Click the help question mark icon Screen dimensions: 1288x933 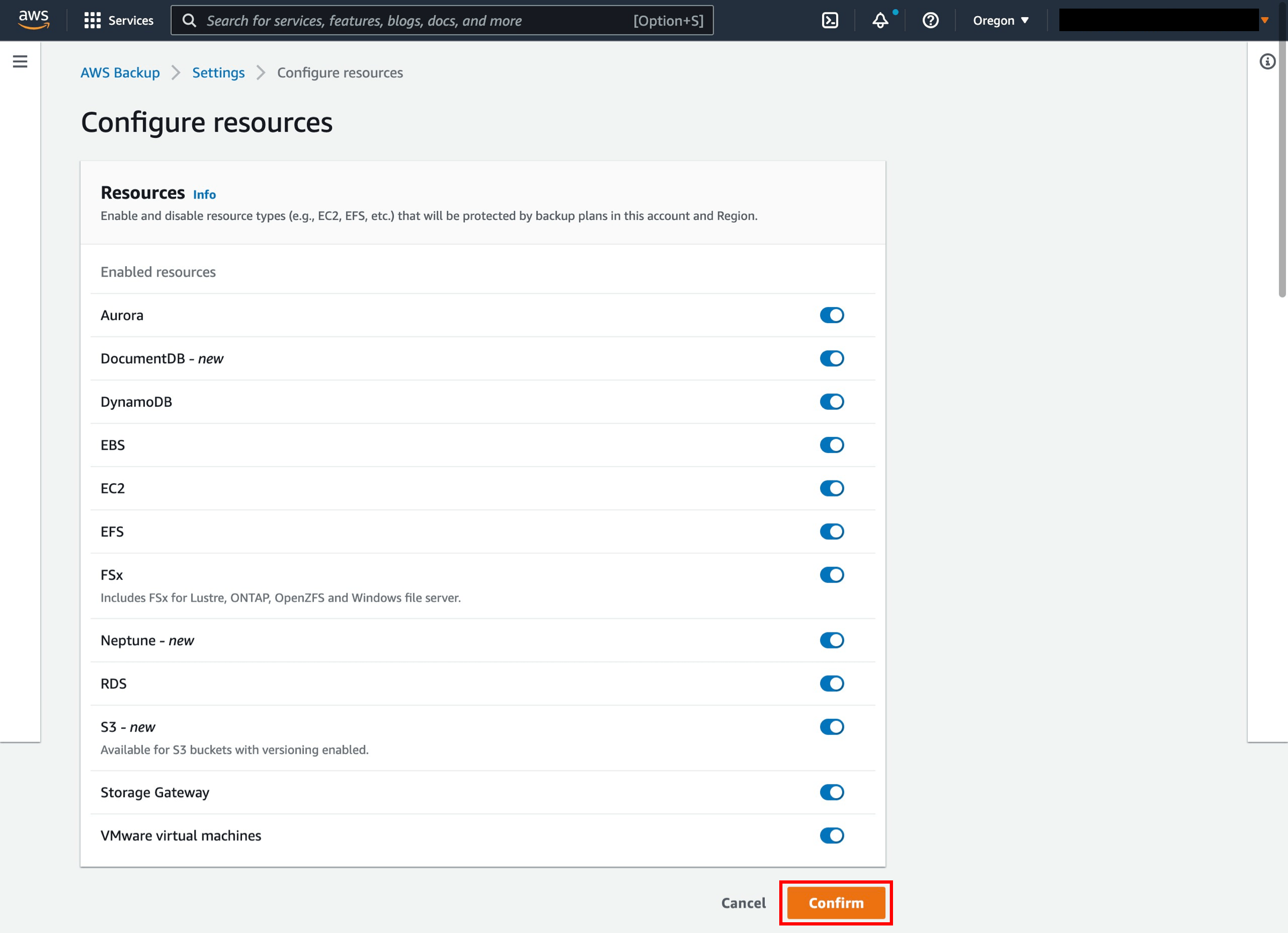[x=930, y=20]
